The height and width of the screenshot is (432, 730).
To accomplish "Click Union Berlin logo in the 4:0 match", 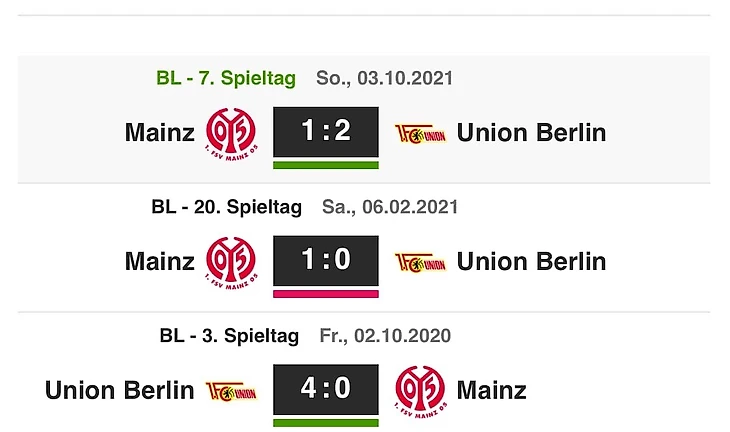I will 231,389.
